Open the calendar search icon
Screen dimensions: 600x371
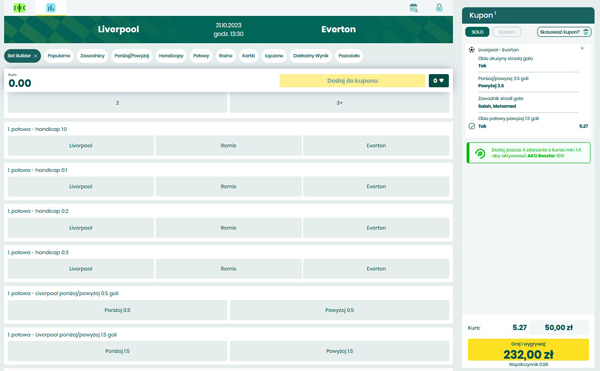coord(413,8)
